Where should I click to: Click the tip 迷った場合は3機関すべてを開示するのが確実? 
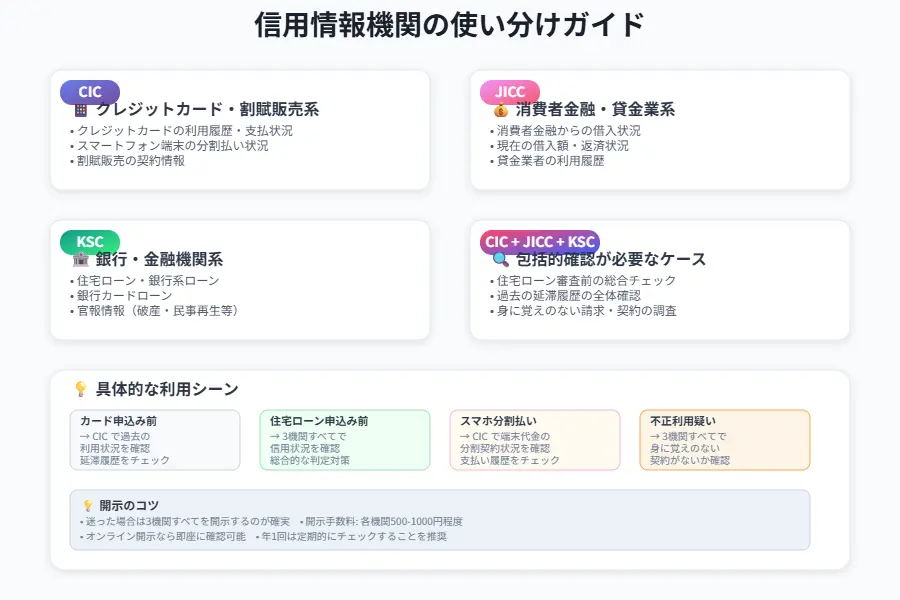click(x=185, y=521)
